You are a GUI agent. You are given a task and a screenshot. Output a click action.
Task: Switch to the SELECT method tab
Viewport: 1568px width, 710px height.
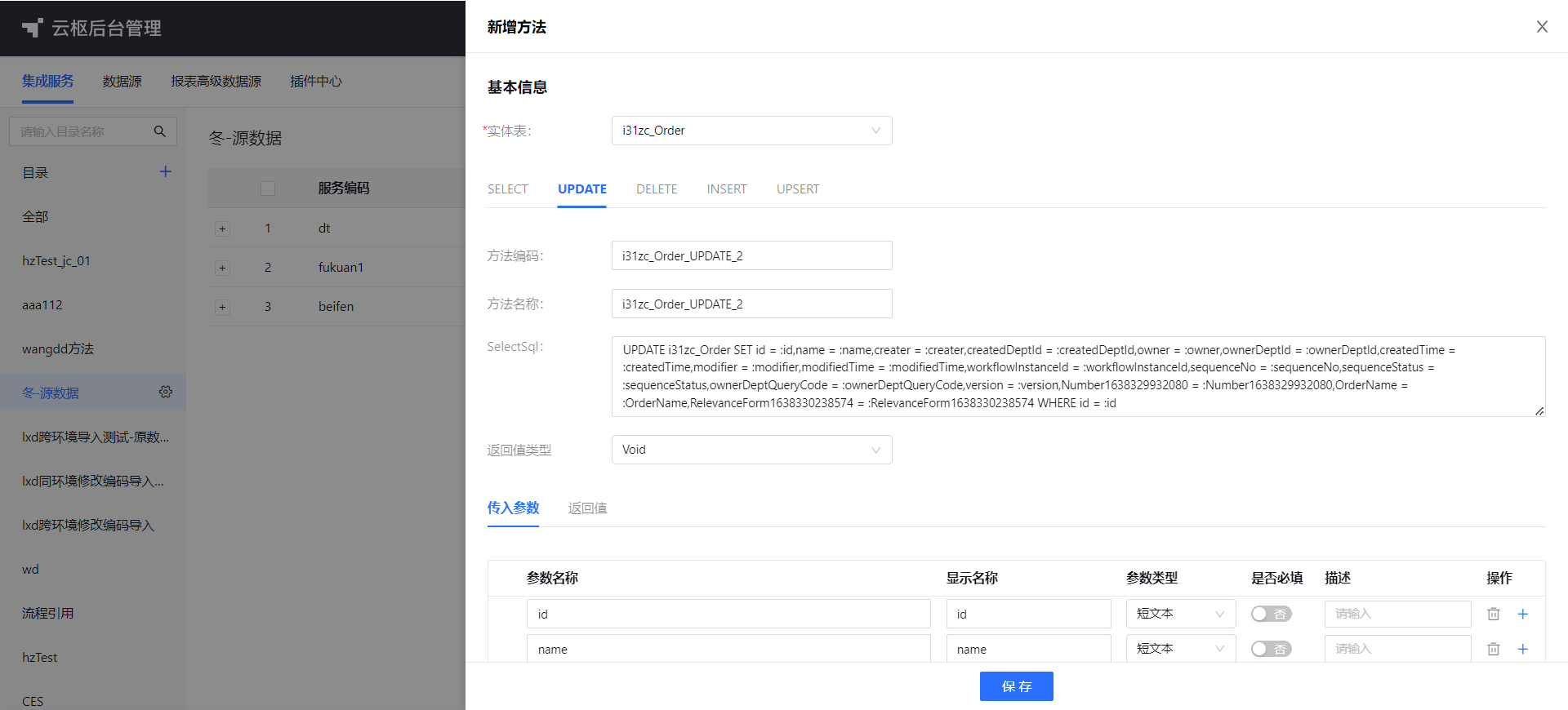coord(508,189)
